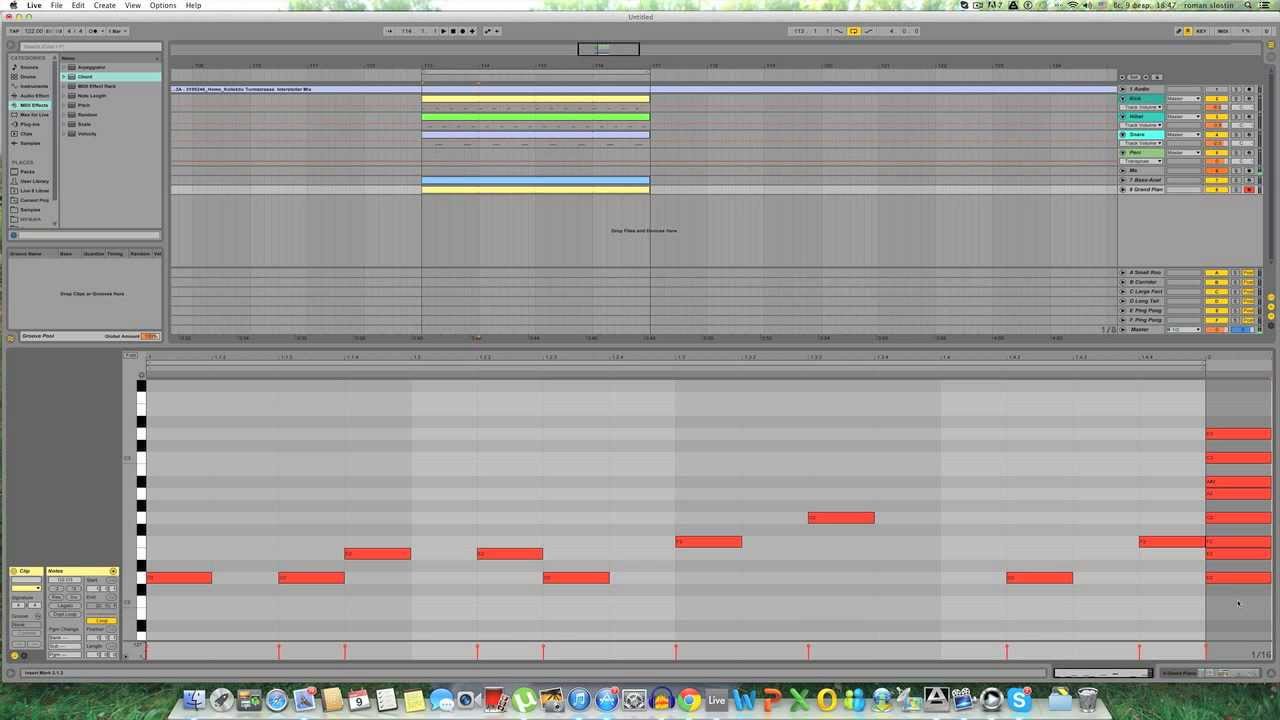Unfold the 7 Bass-Acid track
Image resolution: width=1280 pixels, height=720 pixels.
click(x=1122, y=180)
